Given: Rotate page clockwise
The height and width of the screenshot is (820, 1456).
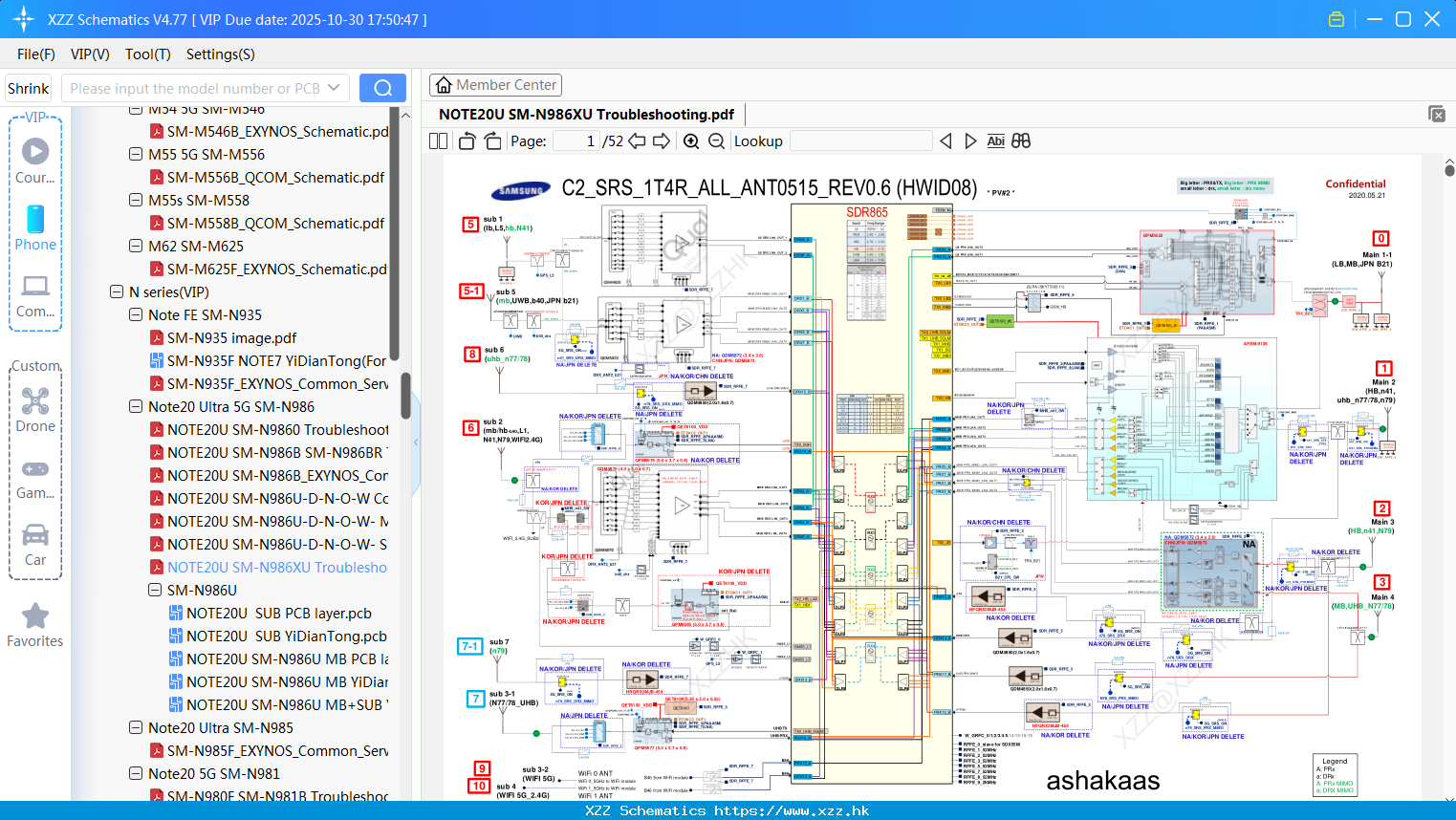Looking at the screenshot, I should (x=492, y=140).
